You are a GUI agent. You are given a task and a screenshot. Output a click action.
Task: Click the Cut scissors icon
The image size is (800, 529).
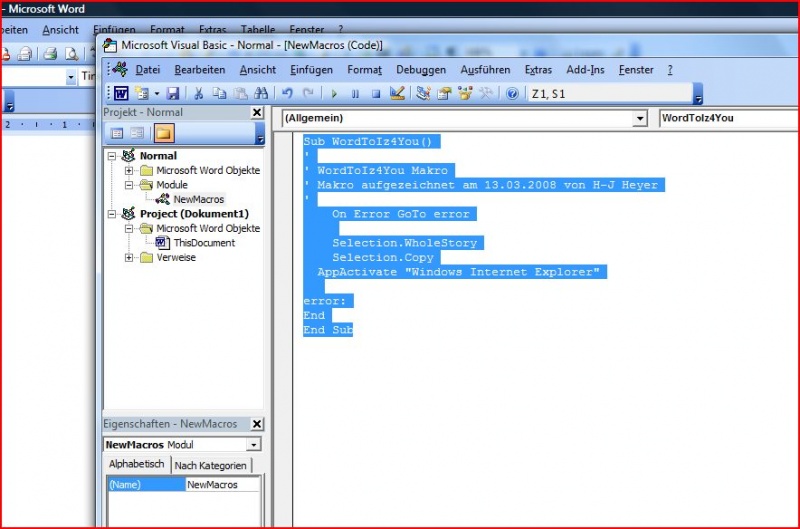(198, 93)
